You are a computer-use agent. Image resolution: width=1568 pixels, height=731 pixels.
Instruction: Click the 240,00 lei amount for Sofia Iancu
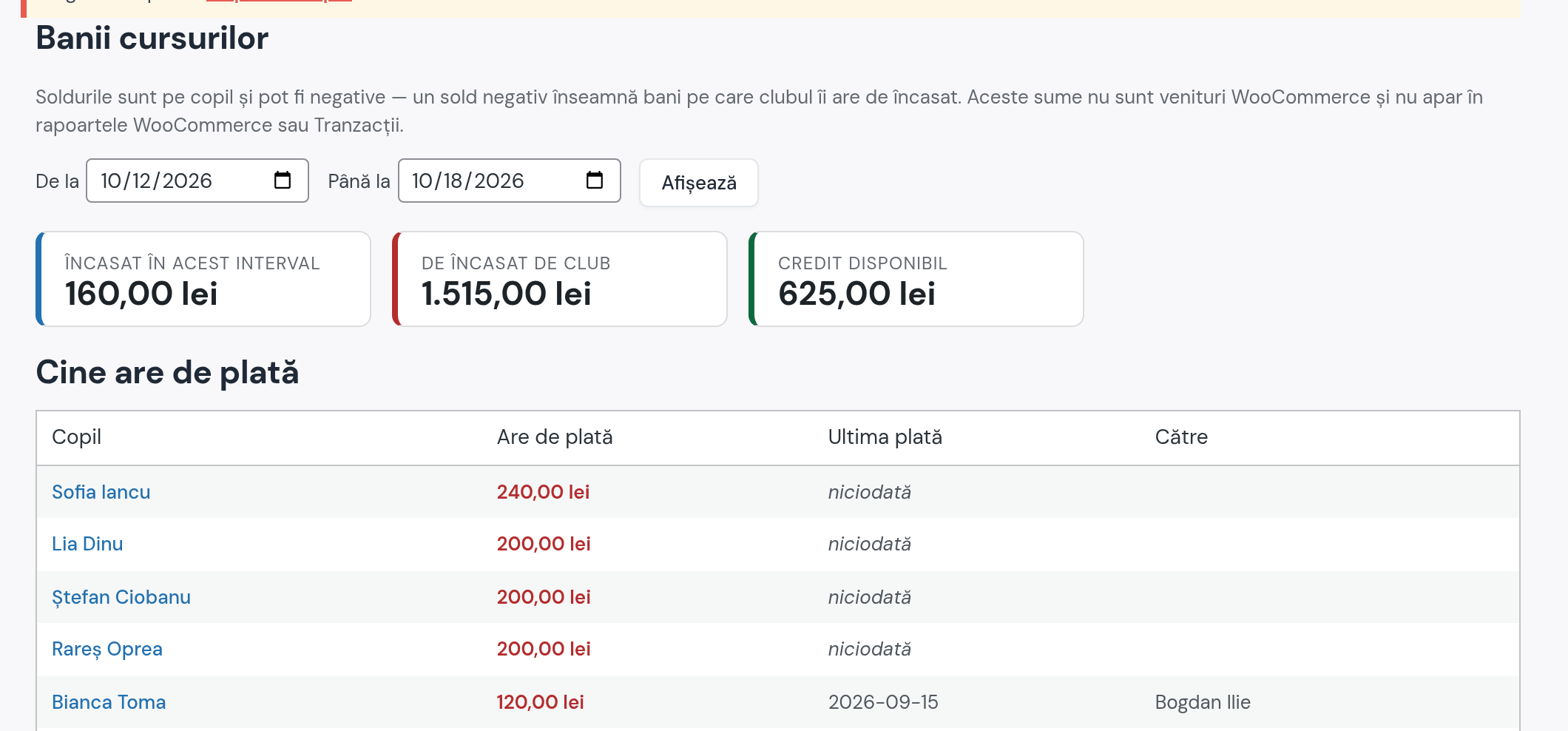point(543,492)
